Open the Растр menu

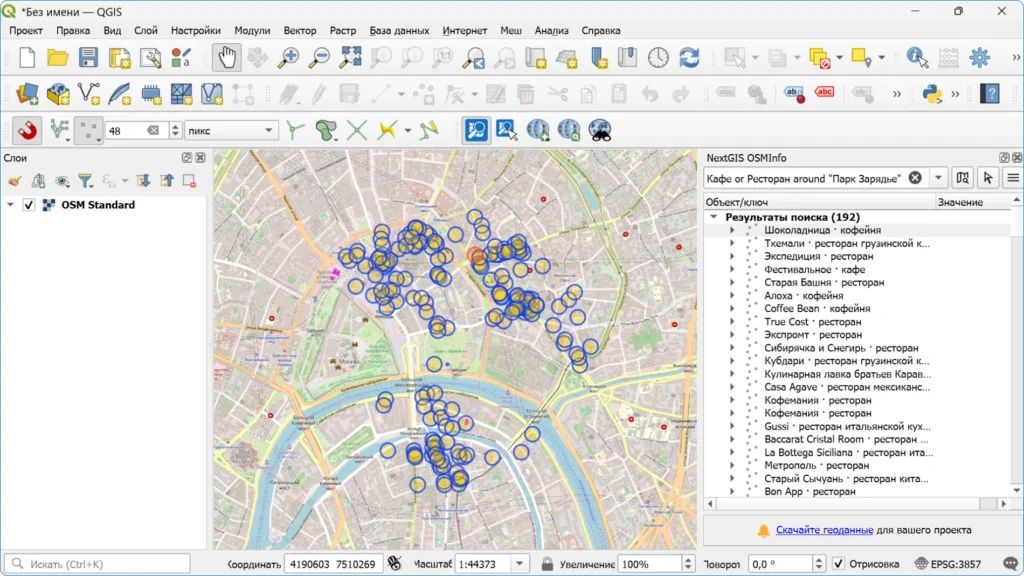click(x=343, y=30)
